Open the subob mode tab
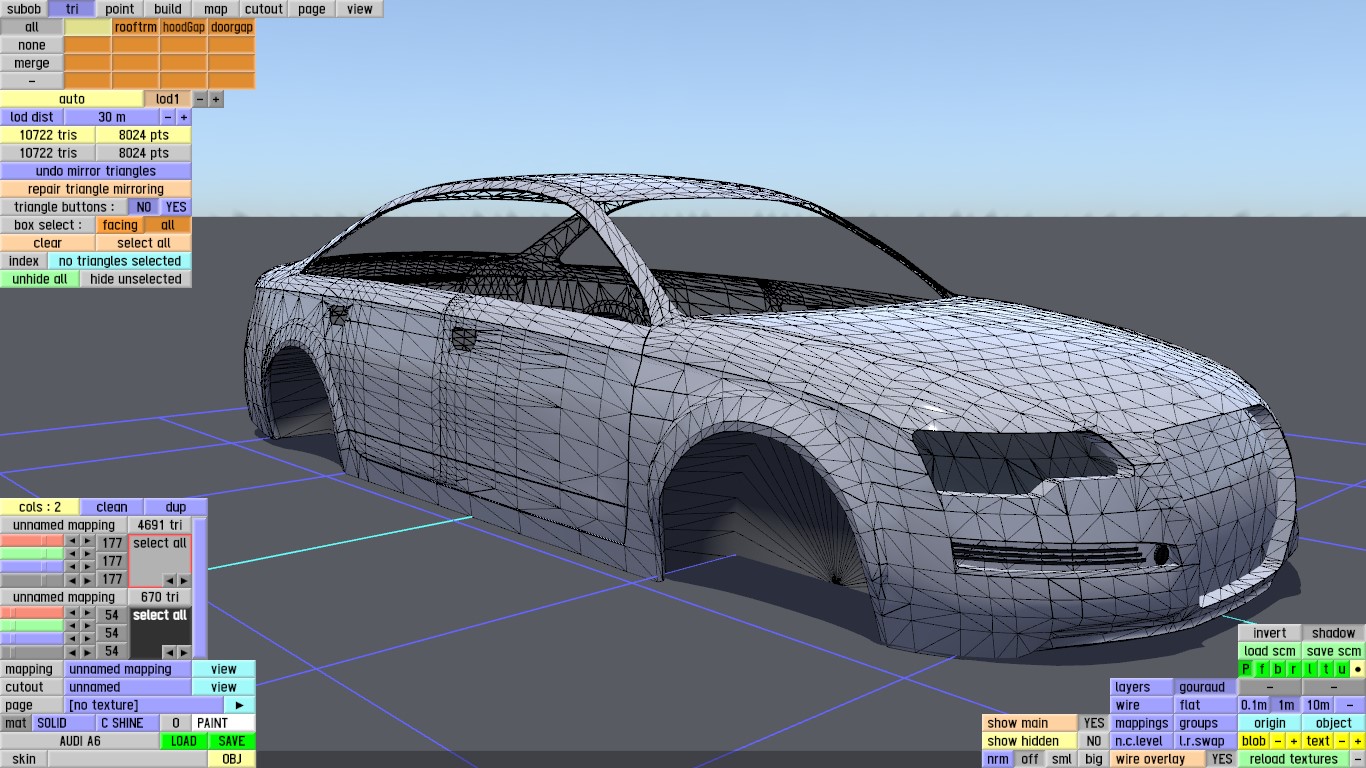Image resolution: width=1366 pixels, height=768 pixels. click(24, 9)
